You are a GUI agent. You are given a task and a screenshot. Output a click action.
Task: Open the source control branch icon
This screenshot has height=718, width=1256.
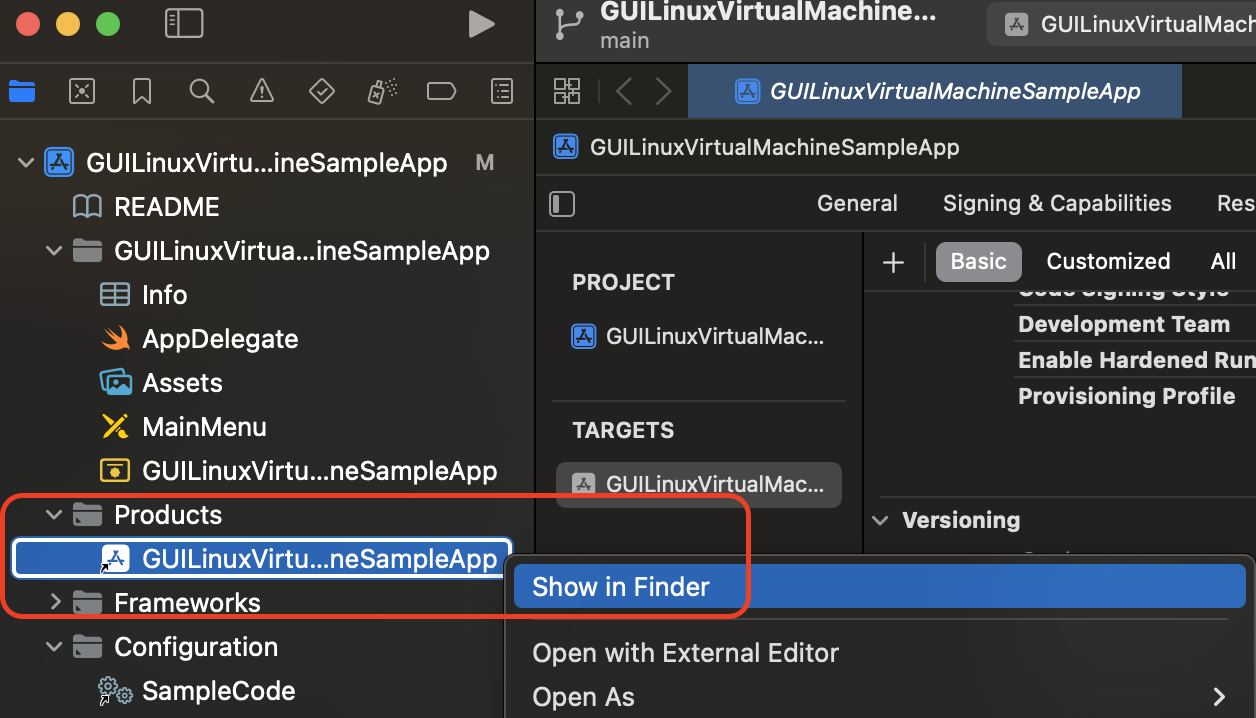click(571, 24)
